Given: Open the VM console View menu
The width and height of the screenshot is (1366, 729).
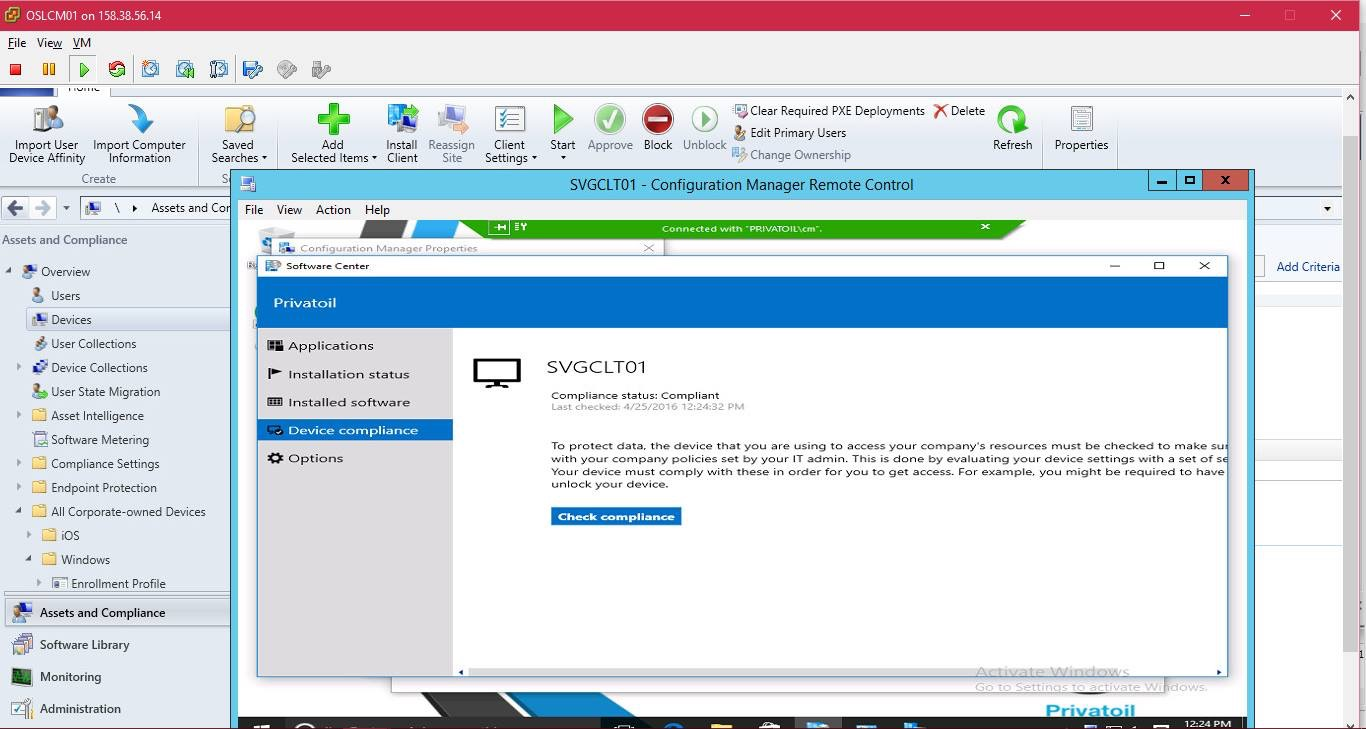Looking at the screenshot, I should coord(49,43).
